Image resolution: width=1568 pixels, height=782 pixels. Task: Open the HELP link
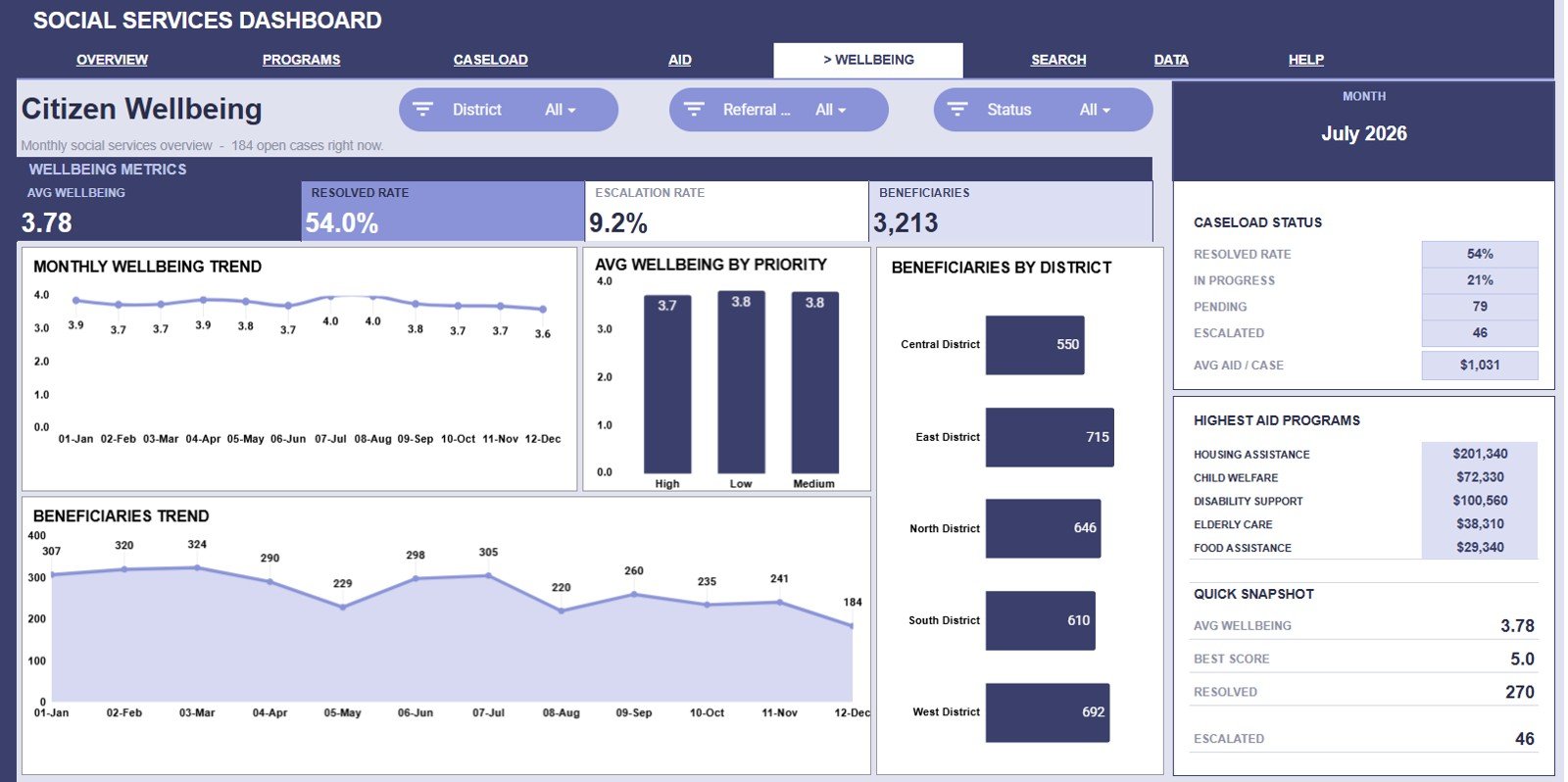point(1305,60)
